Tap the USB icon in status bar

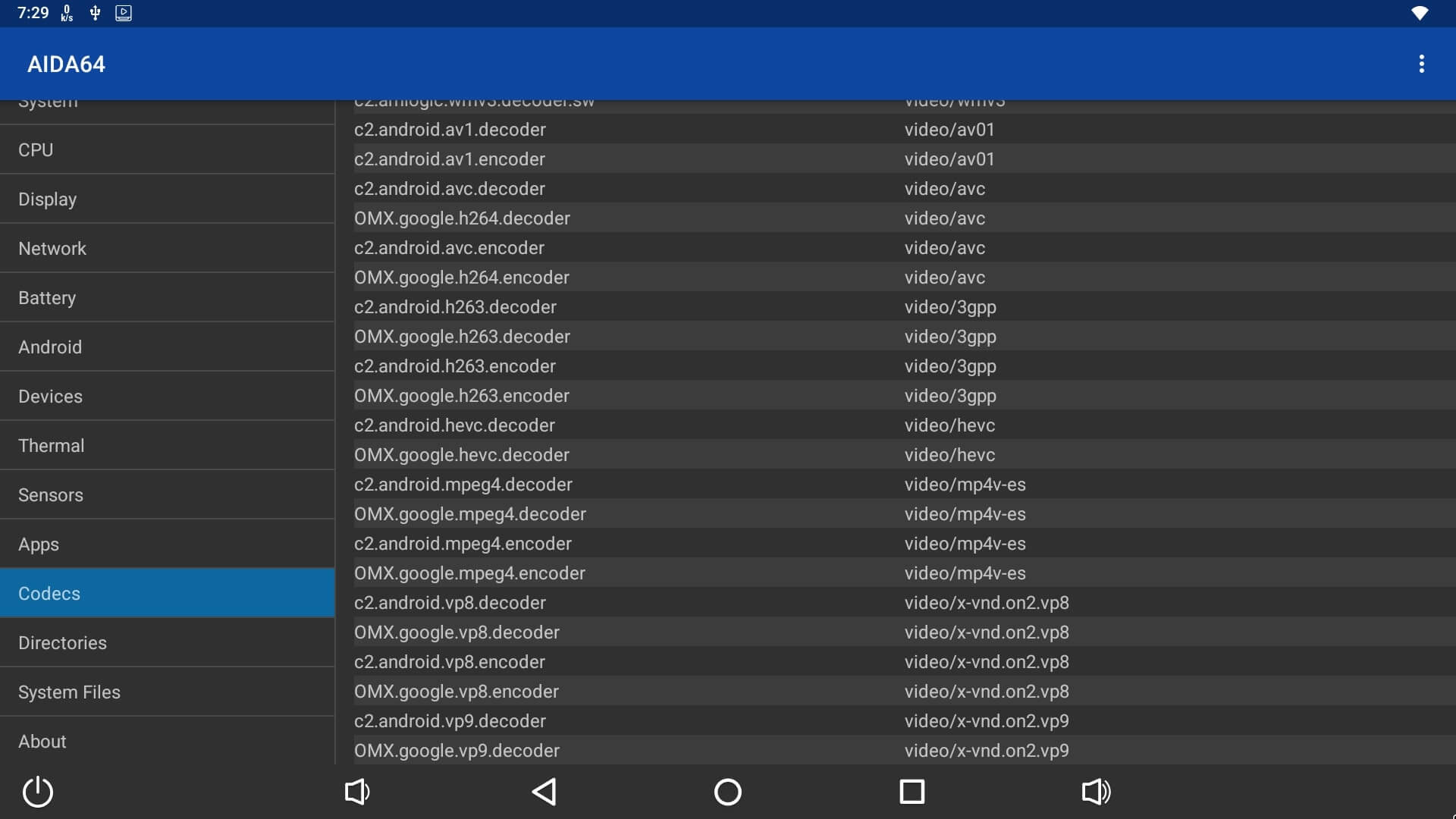click(x=95, y=13)
